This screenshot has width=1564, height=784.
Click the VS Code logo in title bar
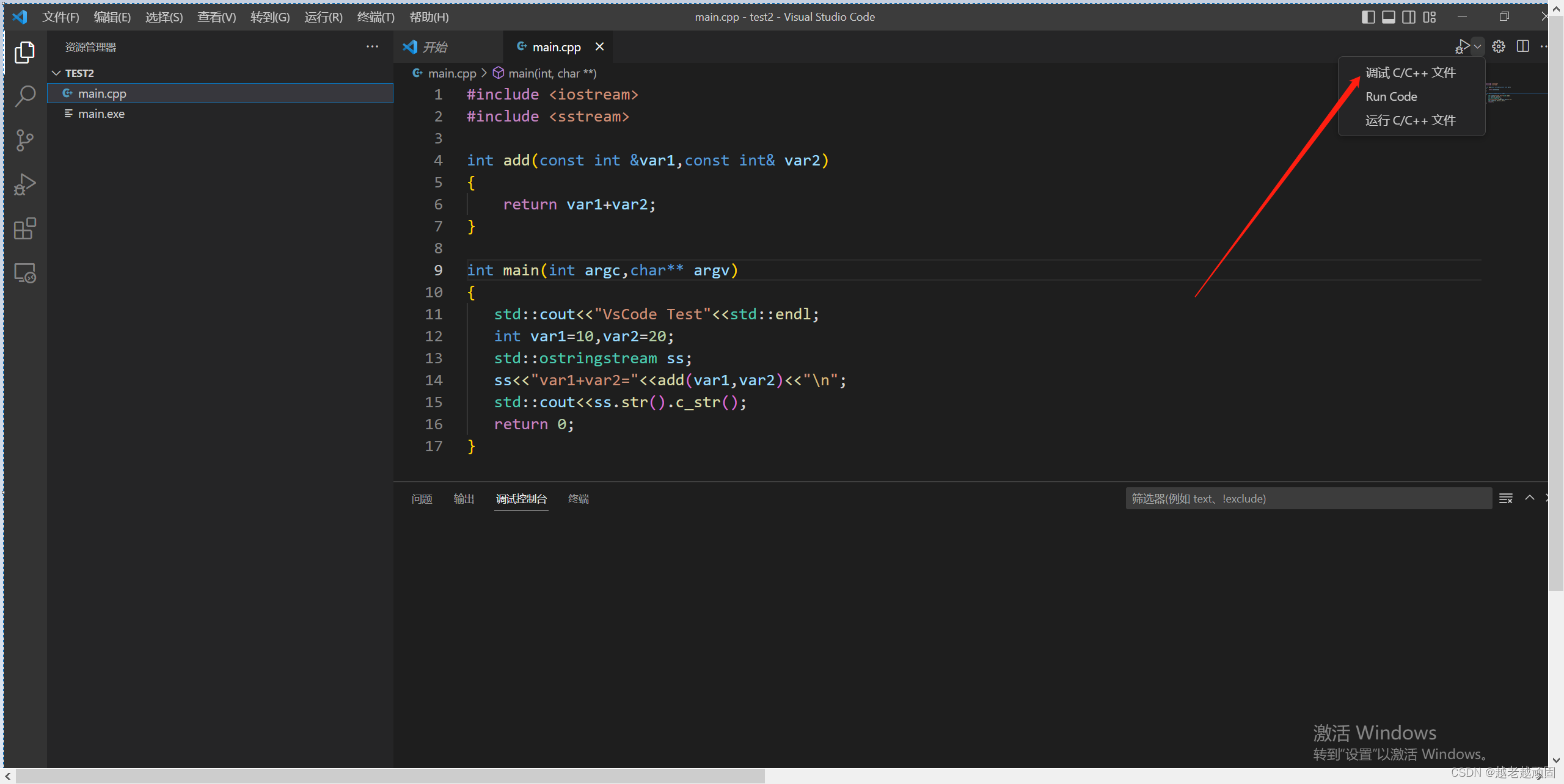20,16
